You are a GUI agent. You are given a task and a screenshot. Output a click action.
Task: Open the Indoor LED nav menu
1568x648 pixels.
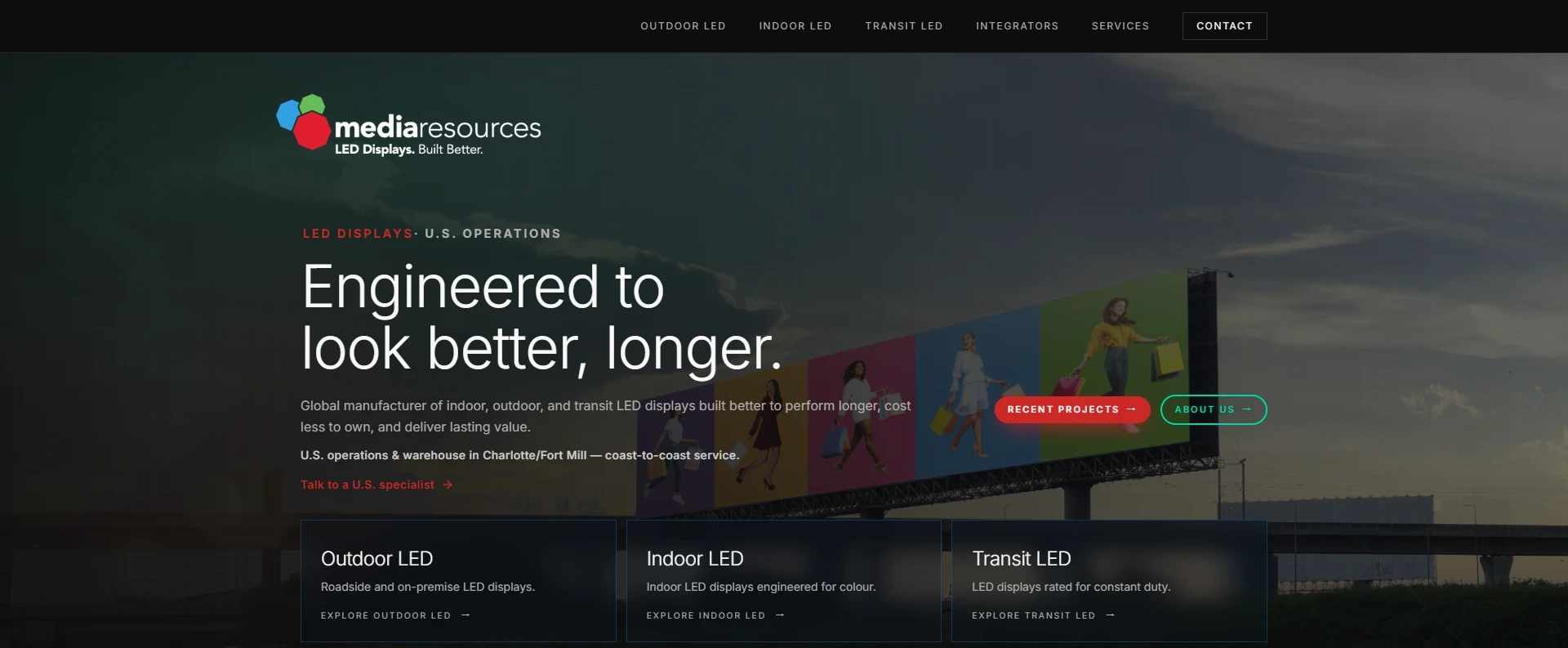[x=795, y=26]
